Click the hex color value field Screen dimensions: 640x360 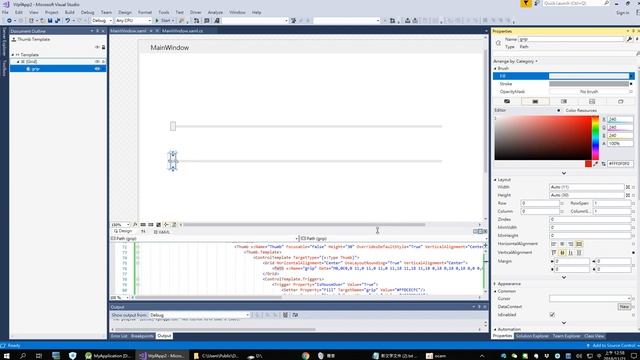click(x=620, y=164)
